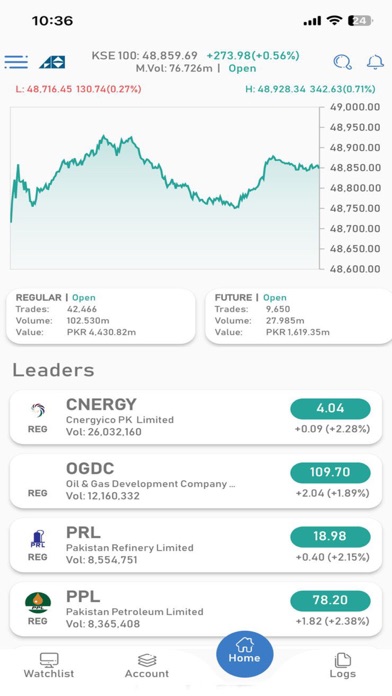The image size is (392, 696).
Task: Tap the 109.70 price badge for OGDC
Action: click(x=330, y=473)
